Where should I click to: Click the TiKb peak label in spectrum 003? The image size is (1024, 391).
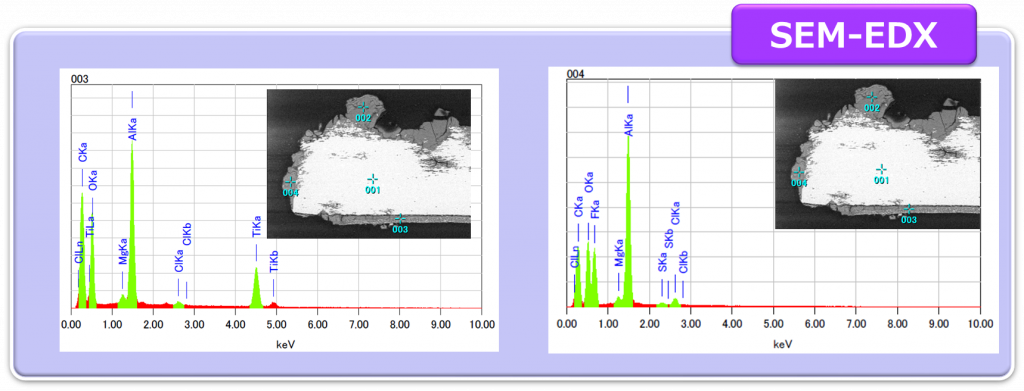click(274, 261)
